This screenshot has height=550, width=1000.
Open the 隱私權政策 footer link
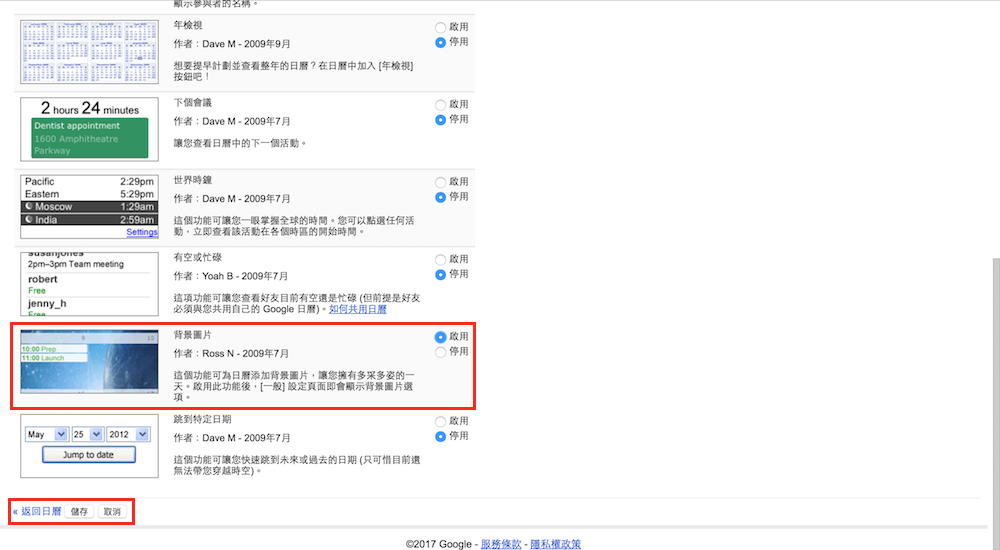pyautogui.click(x=555, y=544)
